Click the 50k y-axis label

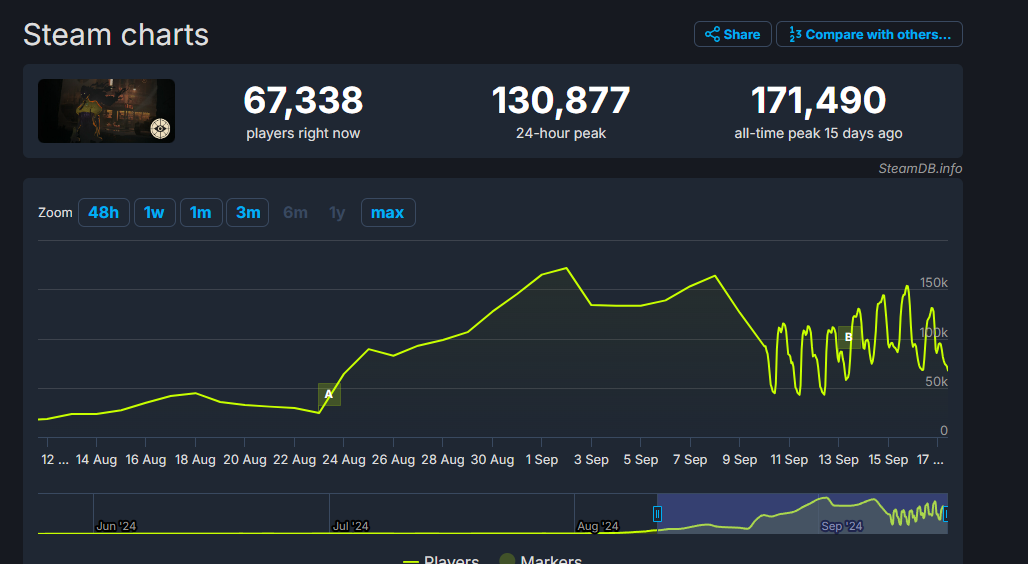(x=936, y=382)
